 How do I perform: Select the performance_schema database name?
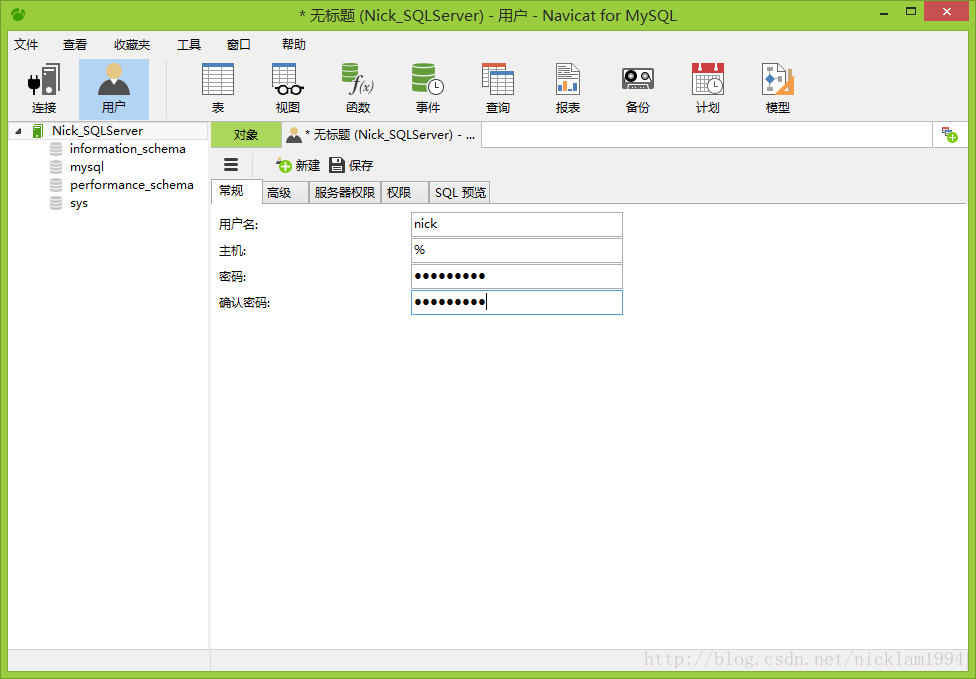131,185
